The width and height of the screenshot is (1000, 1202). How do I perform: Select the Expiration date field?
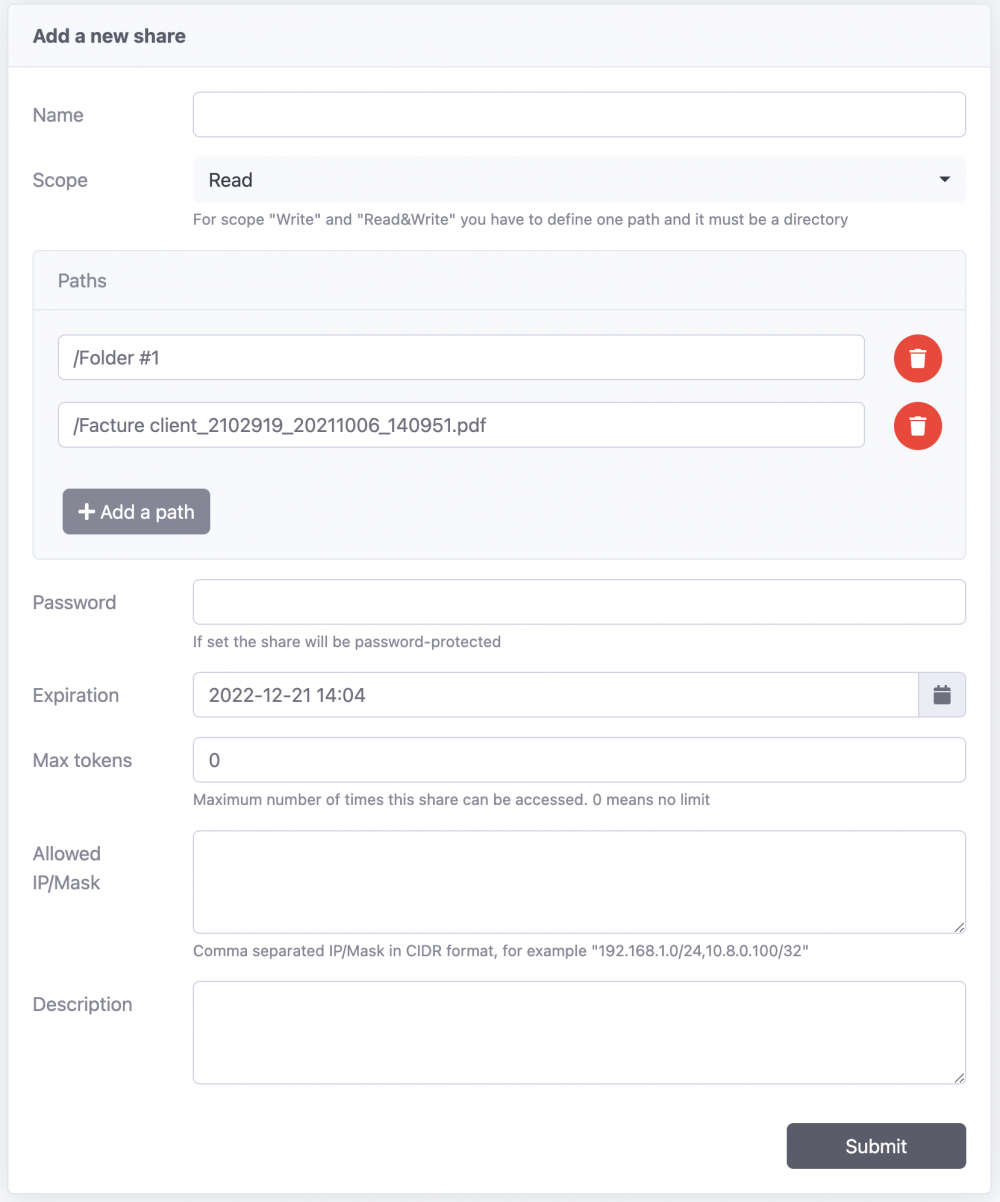click(554, 695)
